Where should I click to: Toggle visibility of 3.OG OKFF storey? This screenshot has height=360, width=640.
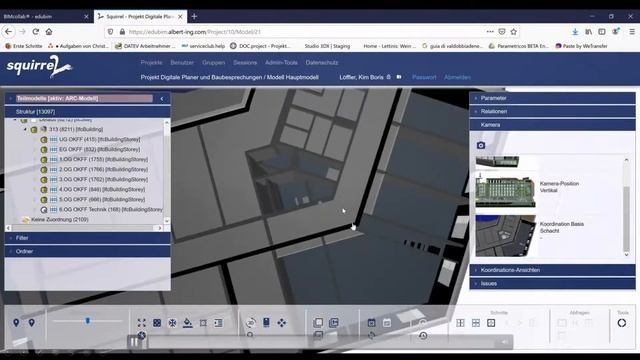[x=44, y=180]
